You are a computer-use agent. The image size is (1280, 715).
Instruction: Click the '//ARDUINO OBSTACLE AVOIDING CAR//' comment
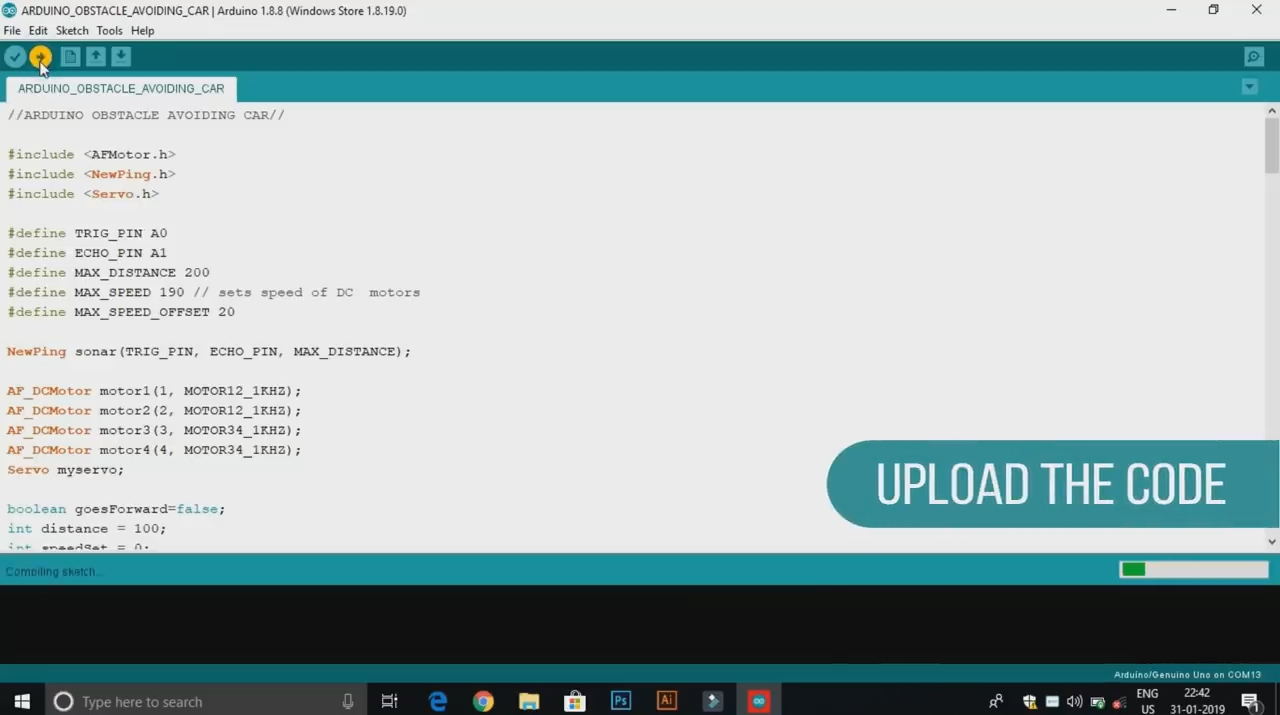(146, 115)
